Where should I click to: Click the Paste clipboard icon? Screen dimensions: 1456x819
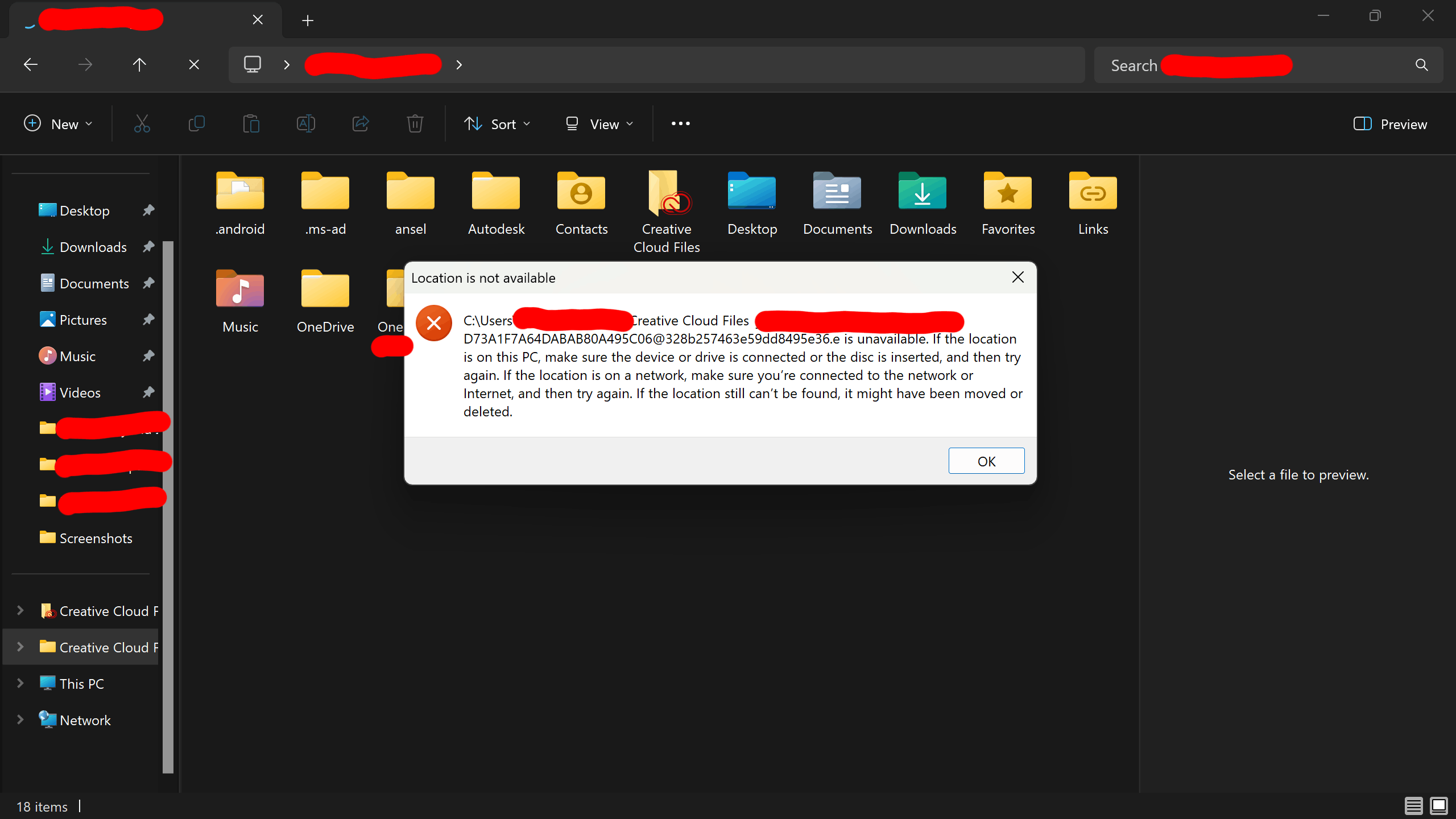click(x=251, y=123)
